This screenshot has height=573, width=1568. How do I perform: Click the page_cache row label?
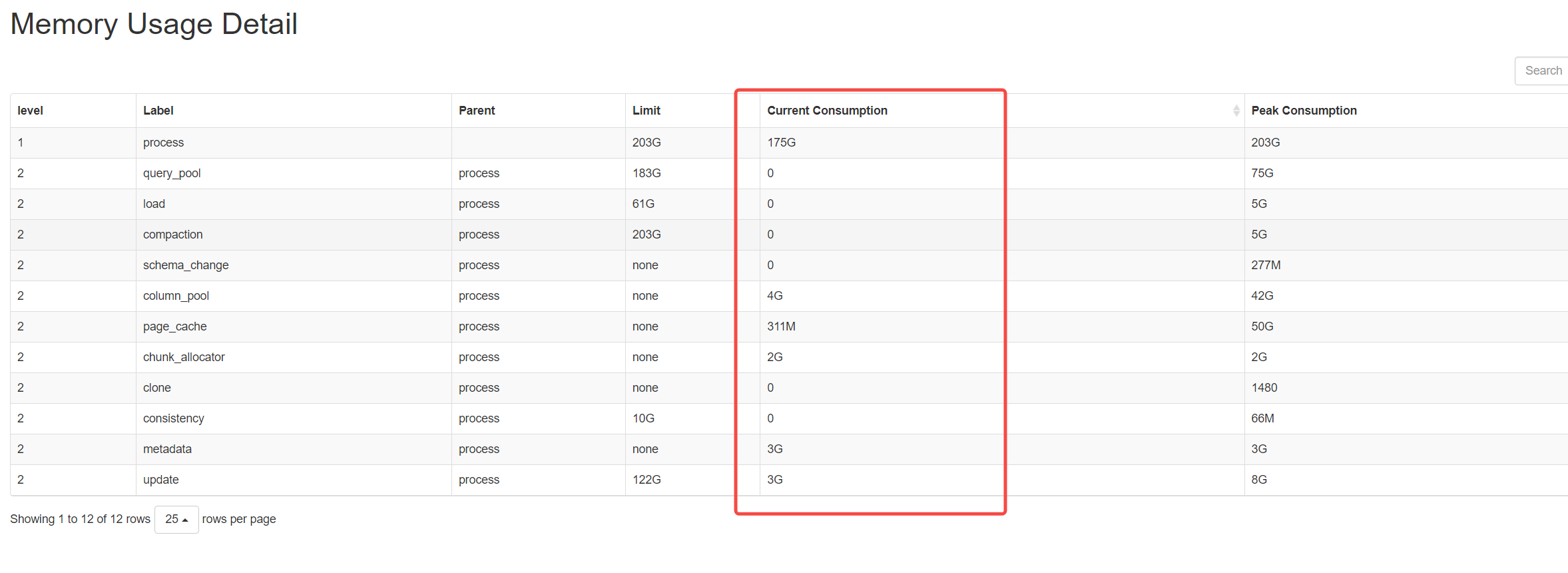(x=174, y=326)
